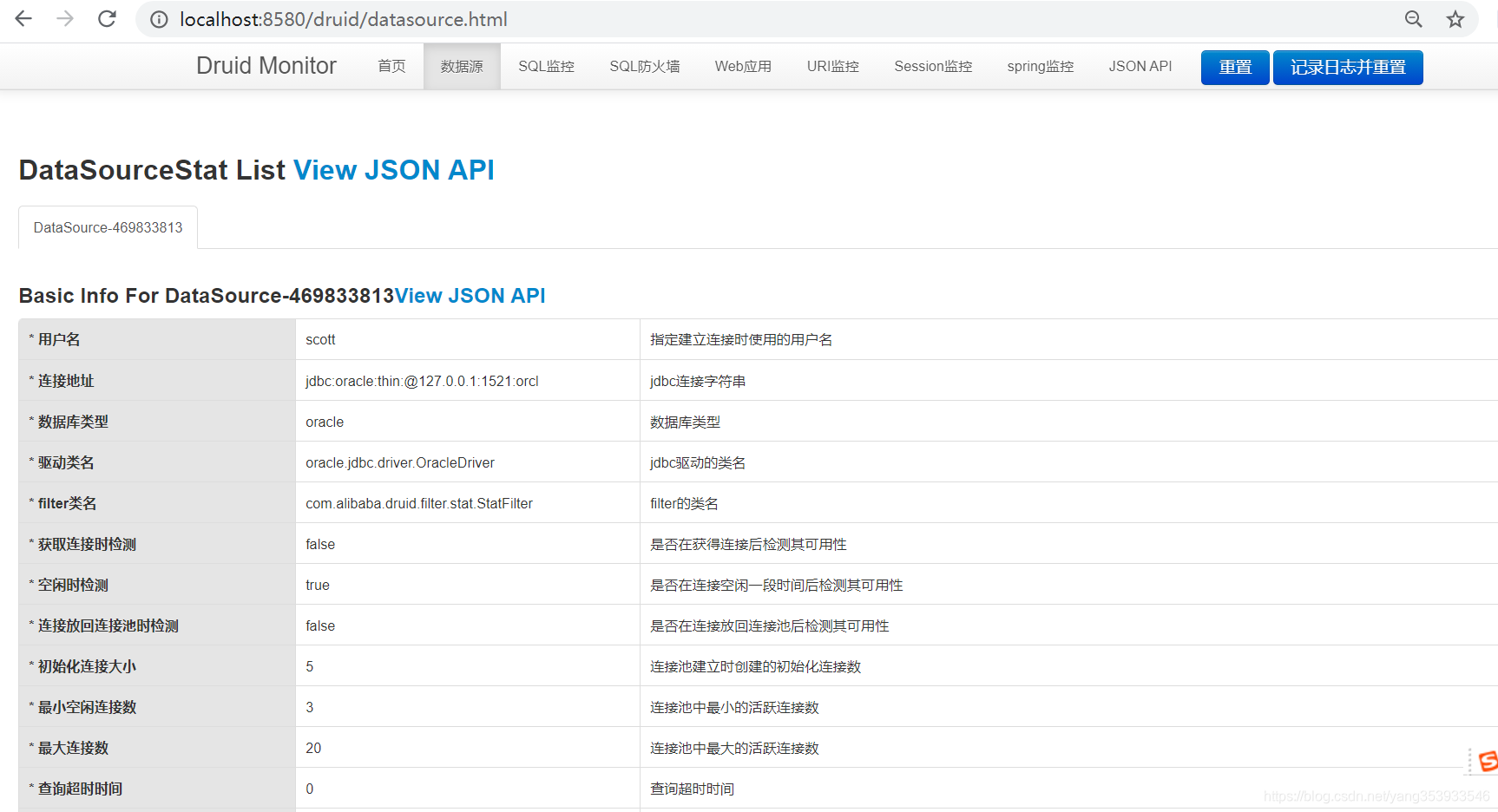Screen dimensions: 1498x812
Task: Select the 数据源 navigation tab
Action: coord(462,67)
